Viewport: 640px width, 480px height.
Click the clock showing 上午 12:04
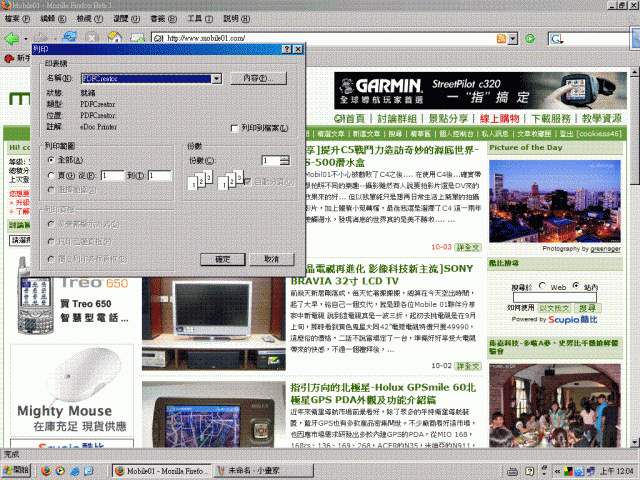click(617, 471)
